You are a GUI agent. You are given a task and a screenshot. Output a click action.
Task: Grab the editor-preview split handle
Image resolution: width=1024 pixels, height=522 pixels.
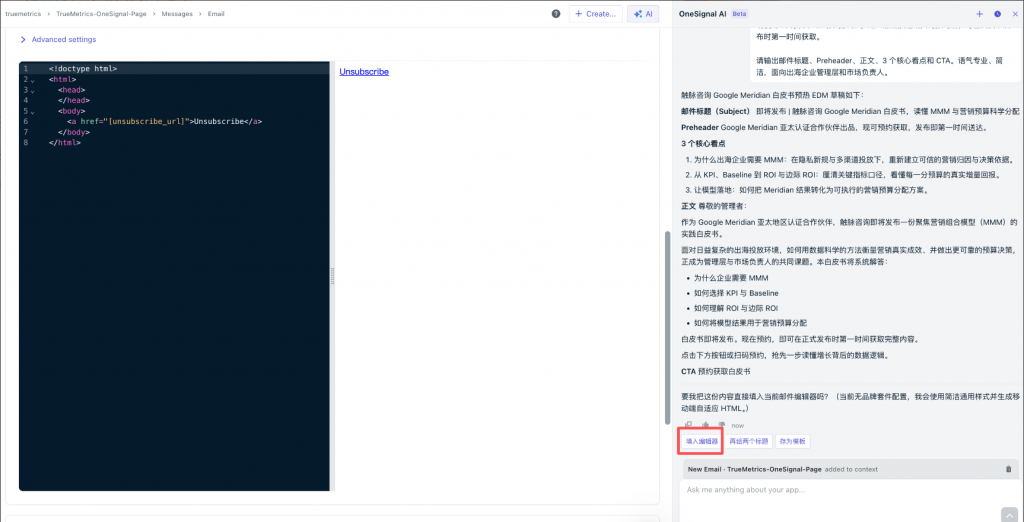point(332,276)
